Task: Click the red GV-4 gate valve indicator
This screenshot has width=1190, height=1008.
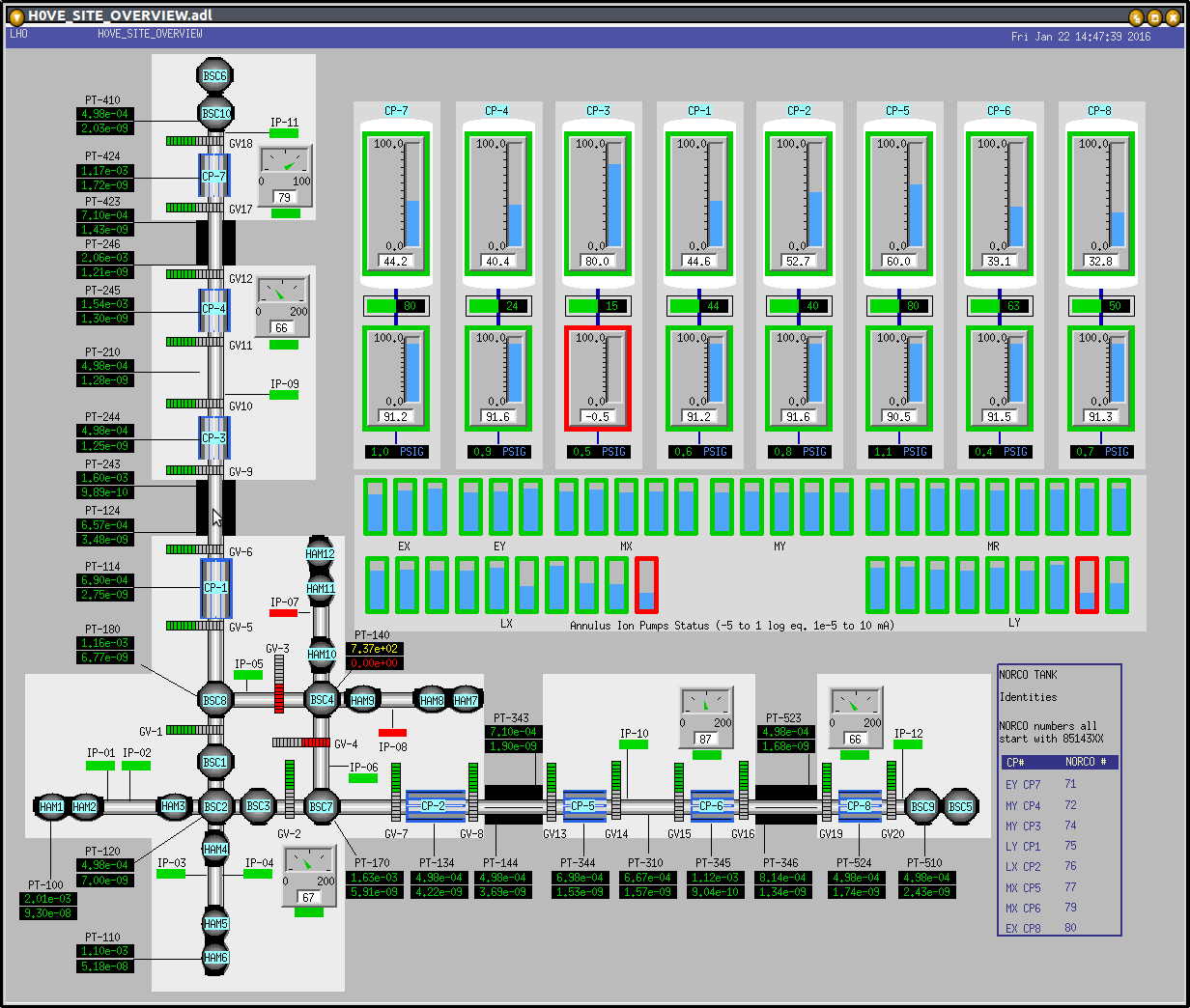Action: (316, 743)
